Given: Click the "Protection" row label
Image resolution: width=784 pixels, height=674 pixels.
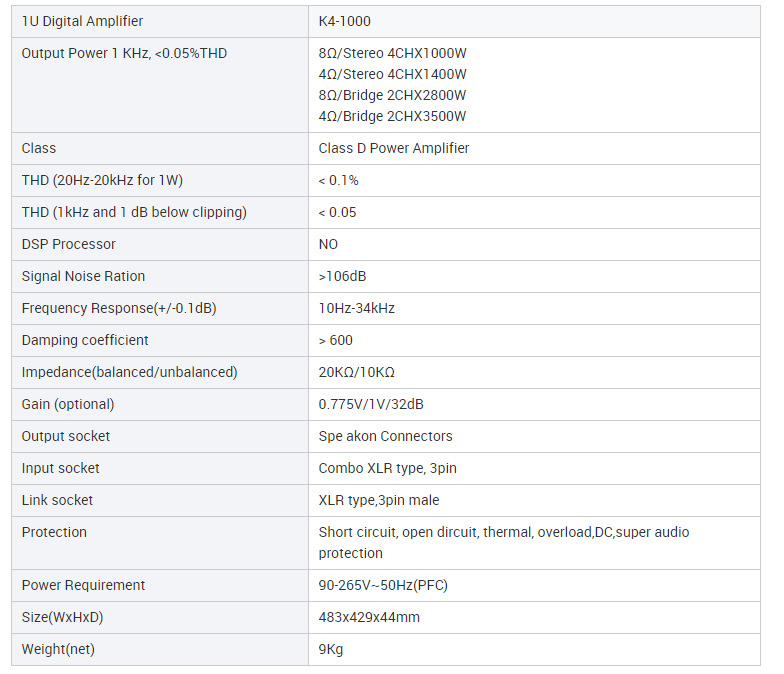Looking at the screenshot, I should pos(54,532).
